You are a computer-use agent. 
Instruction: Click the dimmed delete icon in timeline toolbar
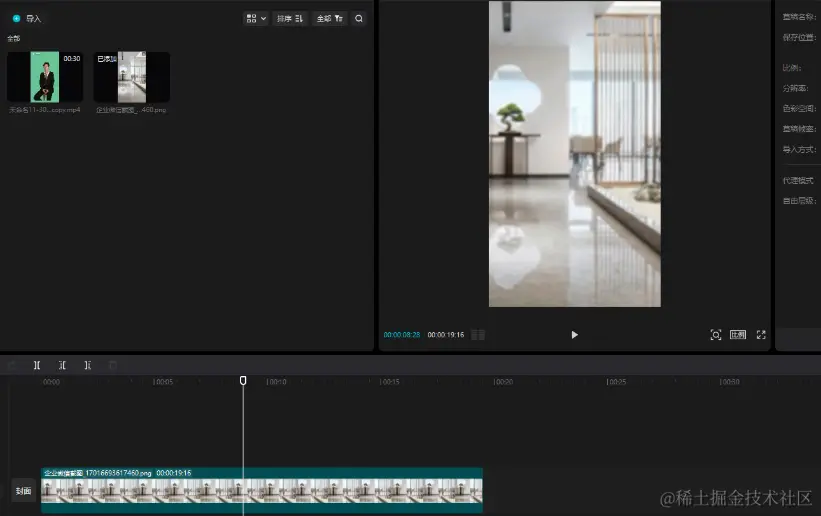click(113, 365)
